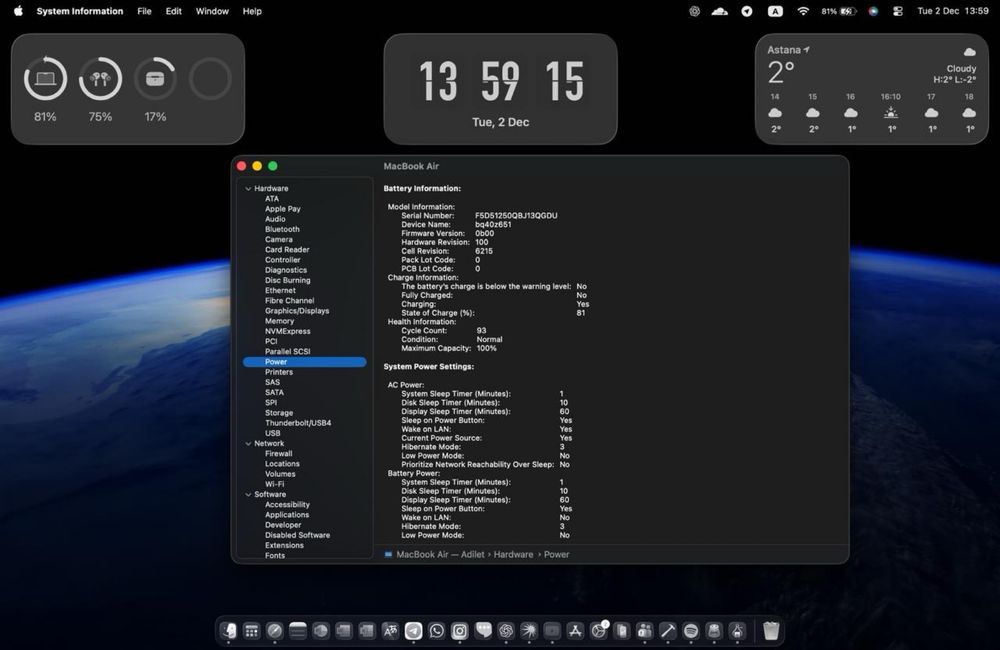Select NVMExpress in the sidebar
The width and height of the screenshot is (1000, 650).
[288, 331]
